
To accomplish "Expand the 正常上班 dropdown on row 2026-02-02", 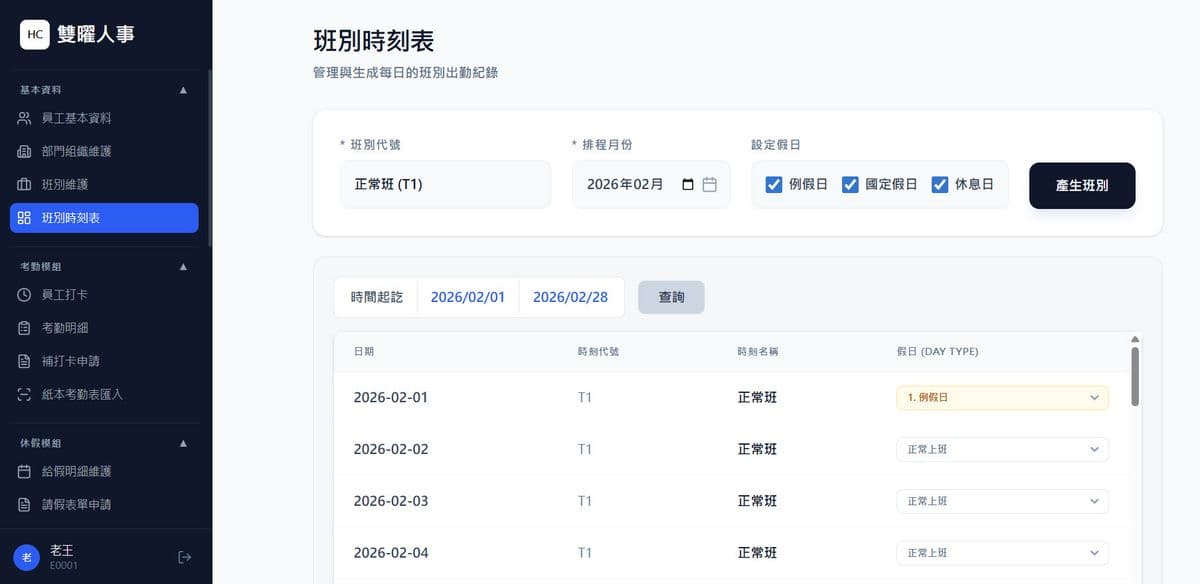I will [1001, 449].
